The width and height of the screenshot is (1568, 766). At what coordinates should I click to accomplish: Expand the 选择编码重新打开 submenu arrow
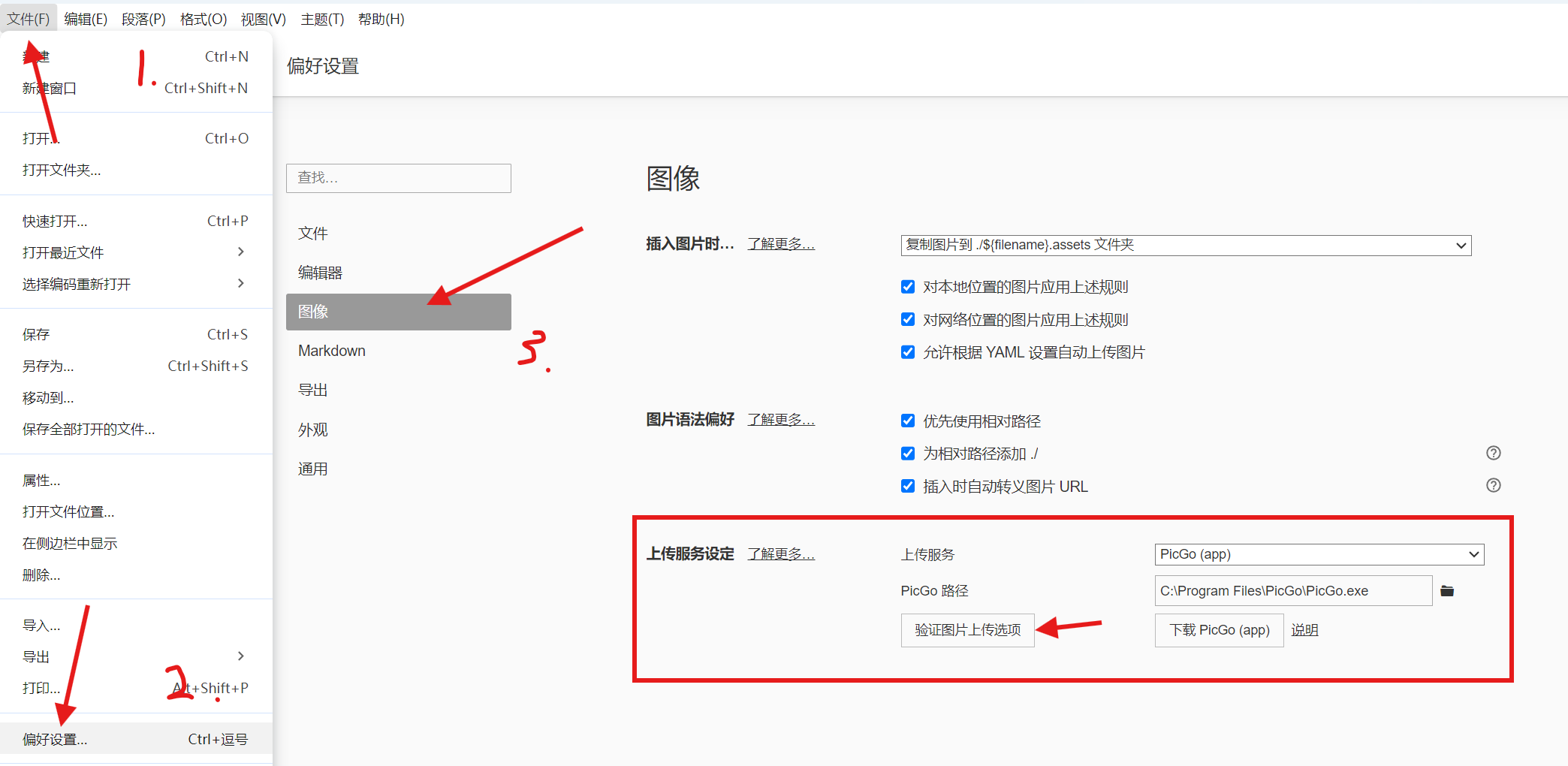tap(240, 283)
